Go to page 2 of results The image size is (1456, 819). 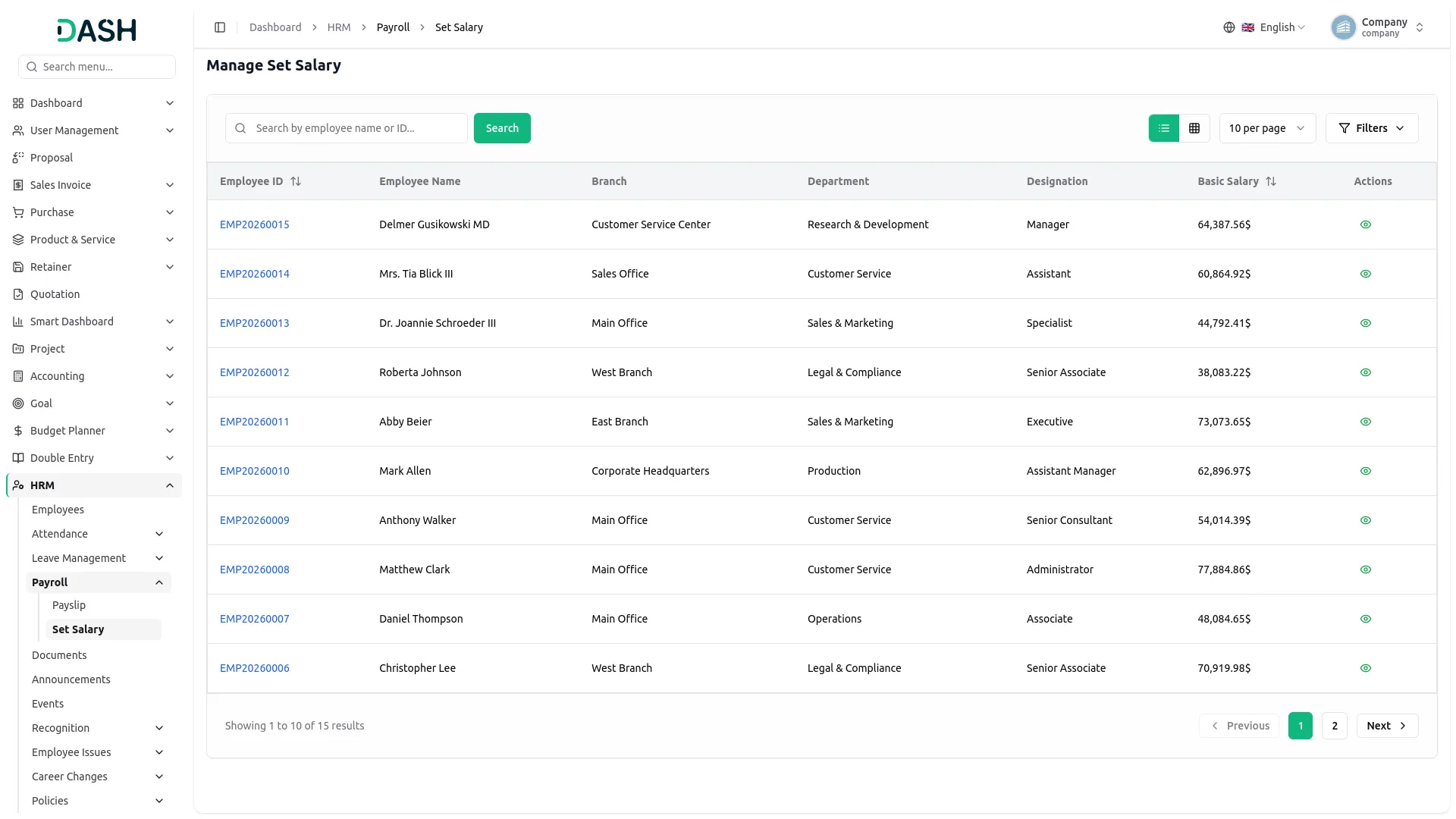tap(1335, 726)
